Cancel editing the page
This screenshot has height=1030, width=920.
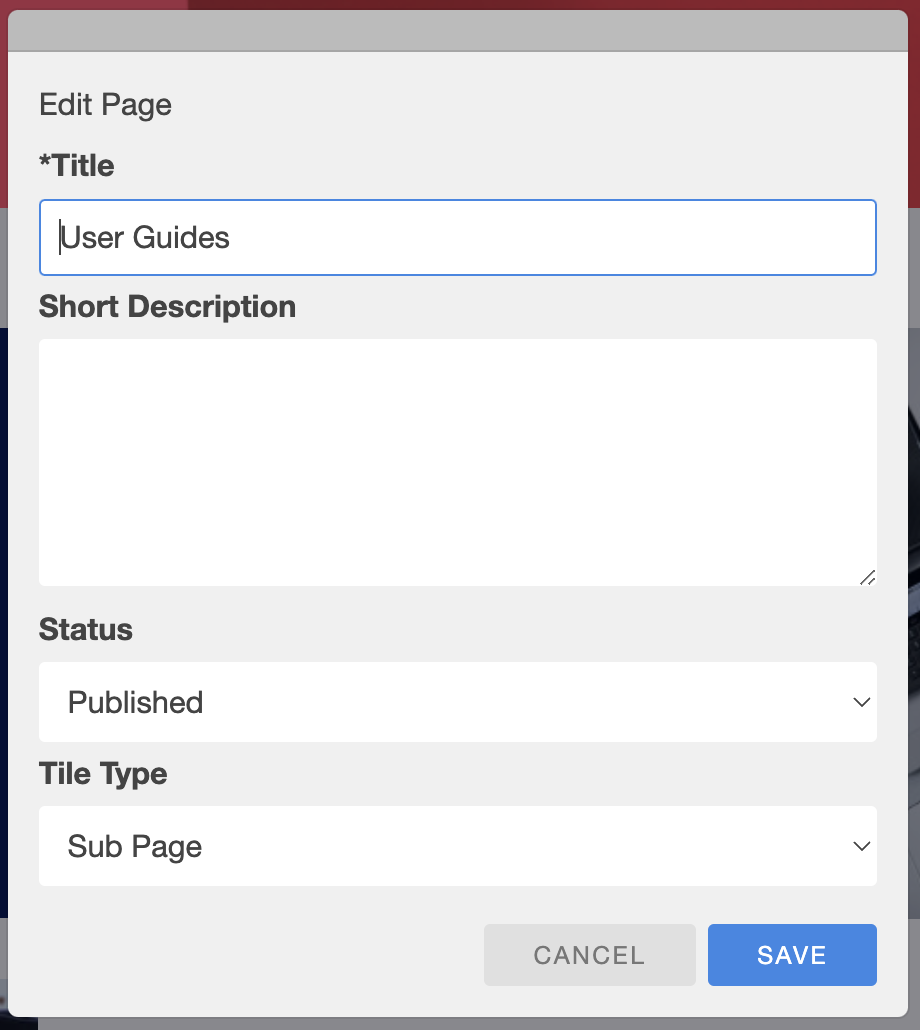(590, 955)
